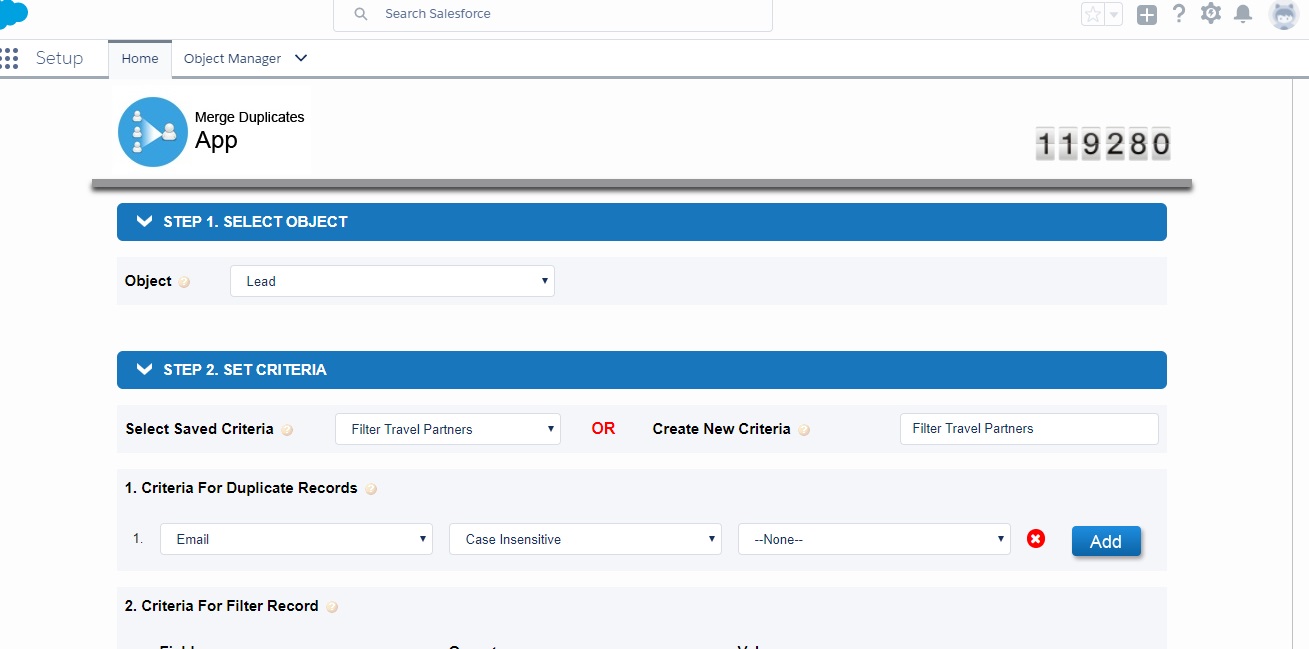1309x649 pixels.
Task: Open the Email field dropdown
Action: click(x=296, y=539)
